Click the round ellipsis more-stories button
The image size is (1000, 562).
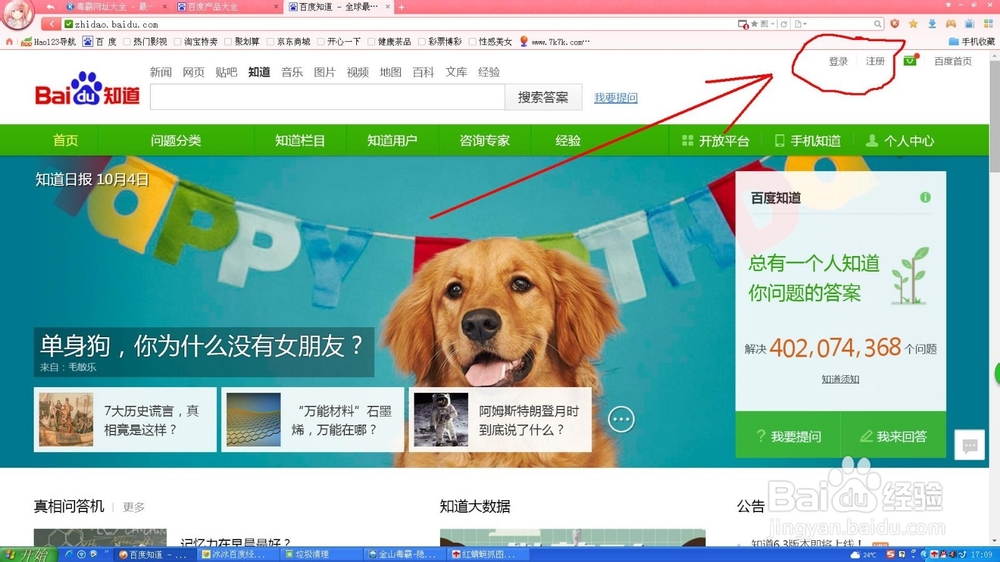pos(621,419)
